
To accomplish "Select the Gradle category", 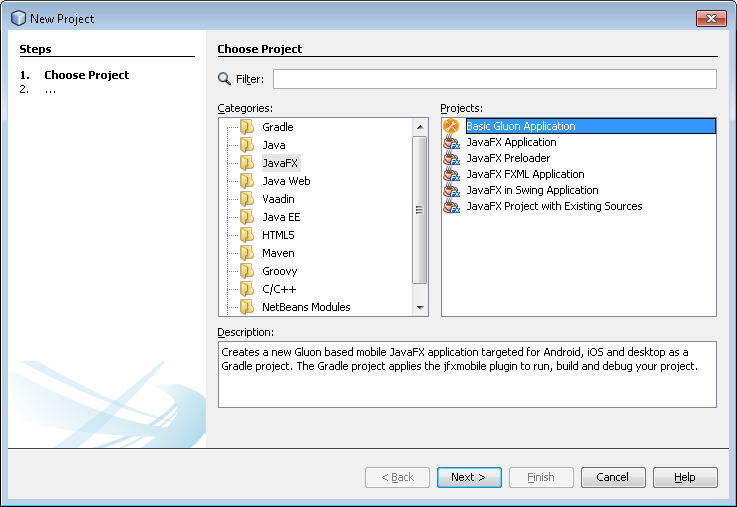I will (278, 127).
